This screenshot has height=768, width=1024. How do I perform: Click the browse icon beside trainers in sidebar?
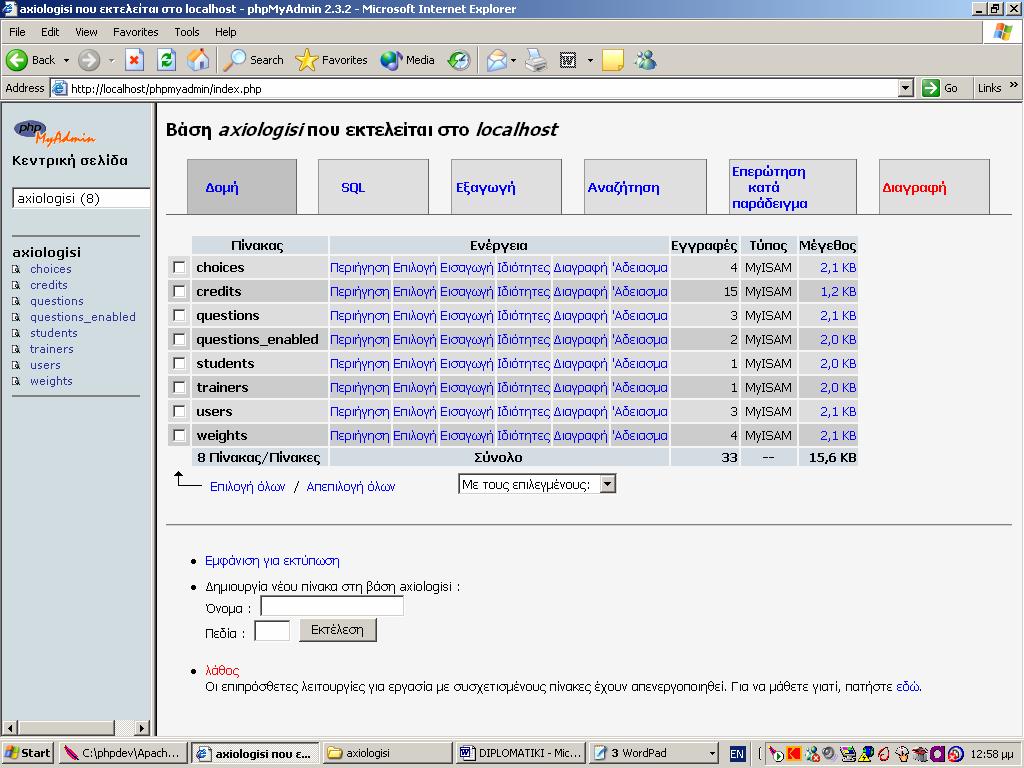[16, 349]
